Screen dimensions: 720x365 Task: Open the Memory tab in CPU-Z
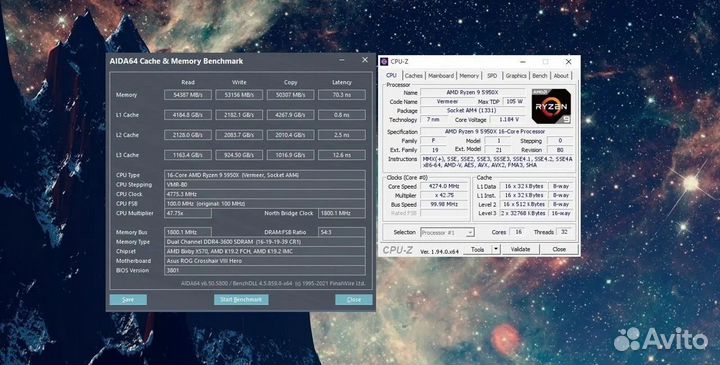tap(469, 76)
